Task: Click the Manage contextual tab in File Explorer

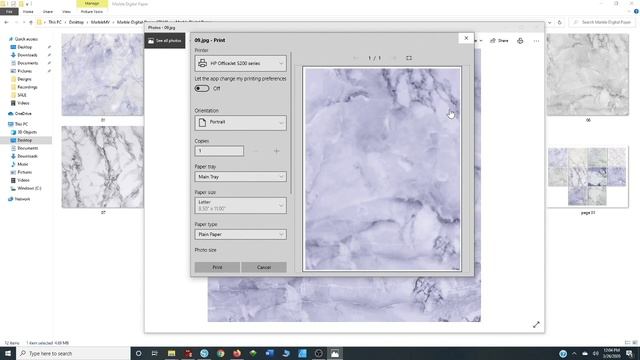Action: point(92,4)
